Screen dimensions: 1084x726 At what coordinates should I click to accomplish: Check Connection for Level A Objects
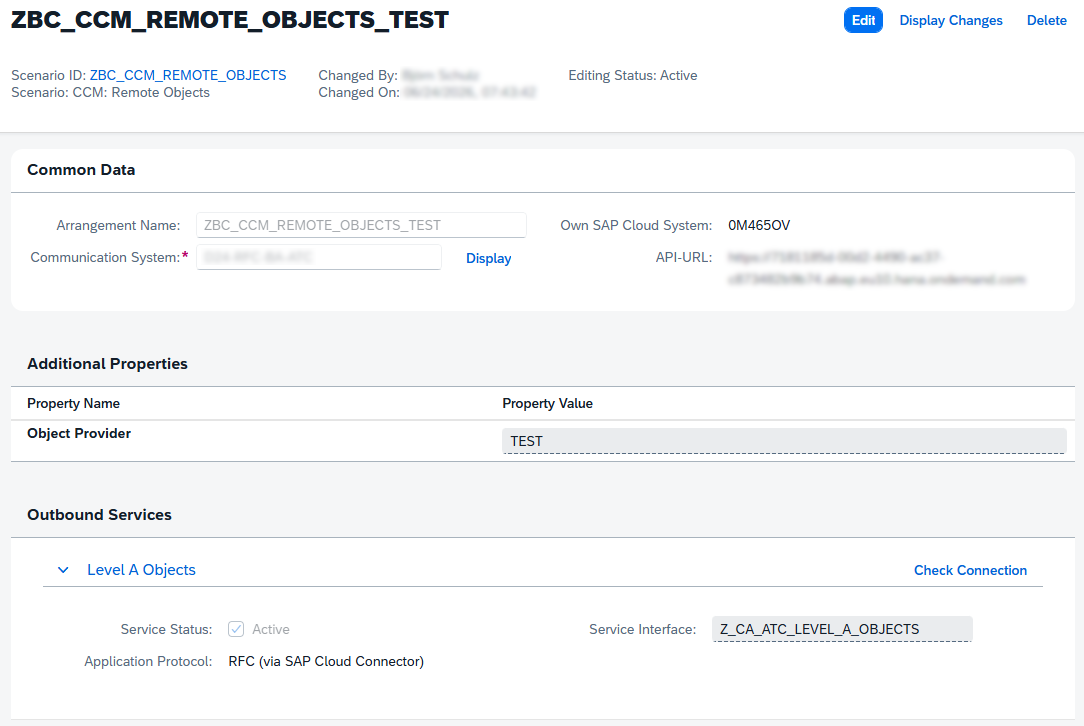pos(970,570)
